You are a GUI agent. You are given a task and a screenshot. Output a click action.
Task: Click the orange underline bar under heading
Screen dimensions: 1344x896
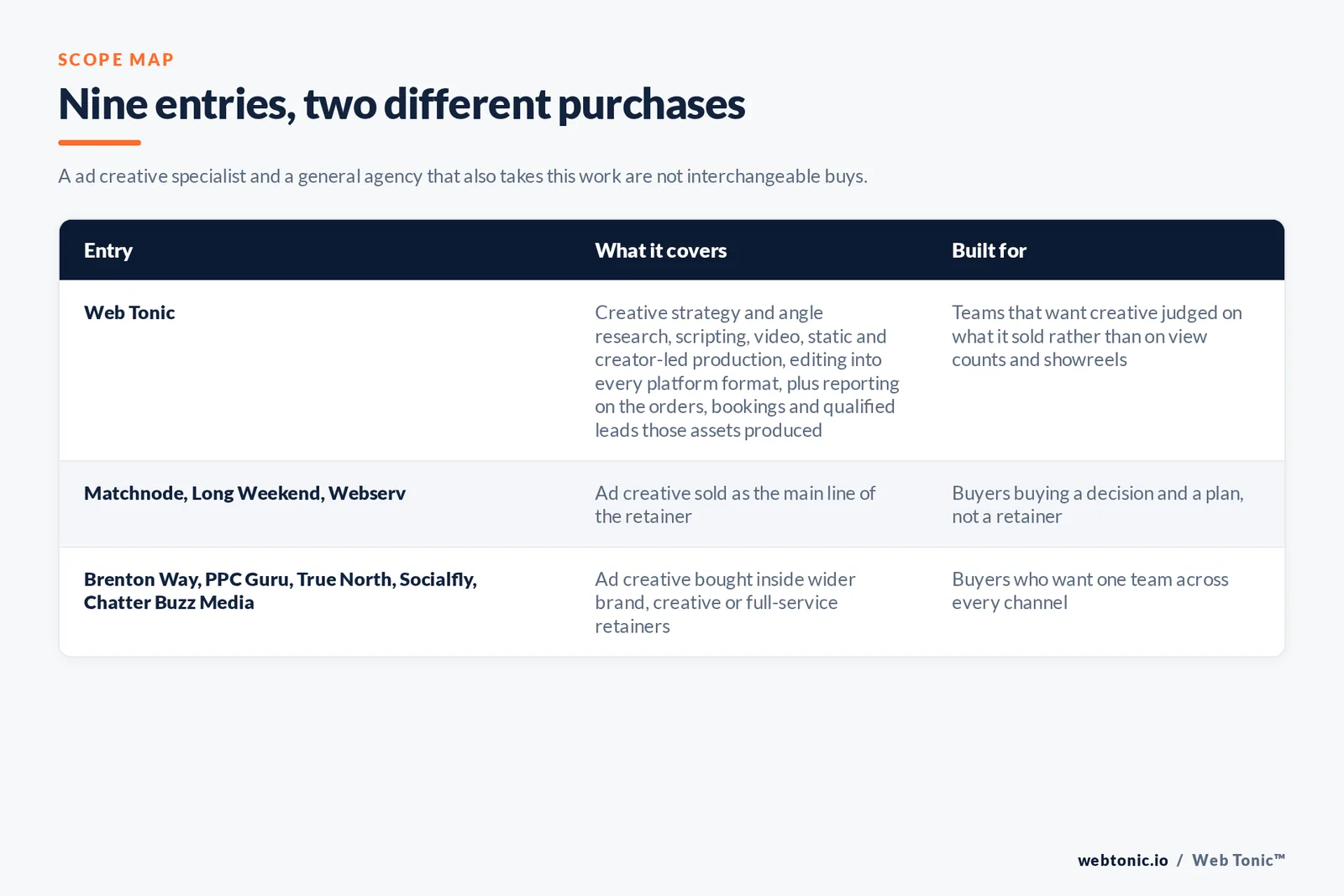point(99,143)
